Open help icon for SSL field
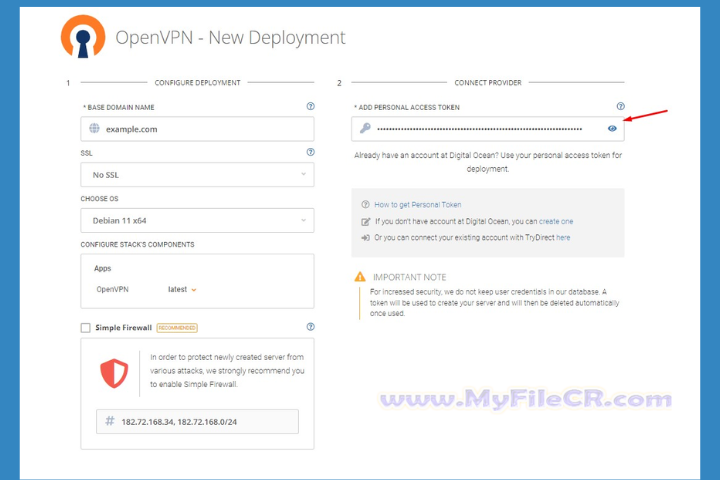Screen dimensions: 720x480 [x=310, y=152]
